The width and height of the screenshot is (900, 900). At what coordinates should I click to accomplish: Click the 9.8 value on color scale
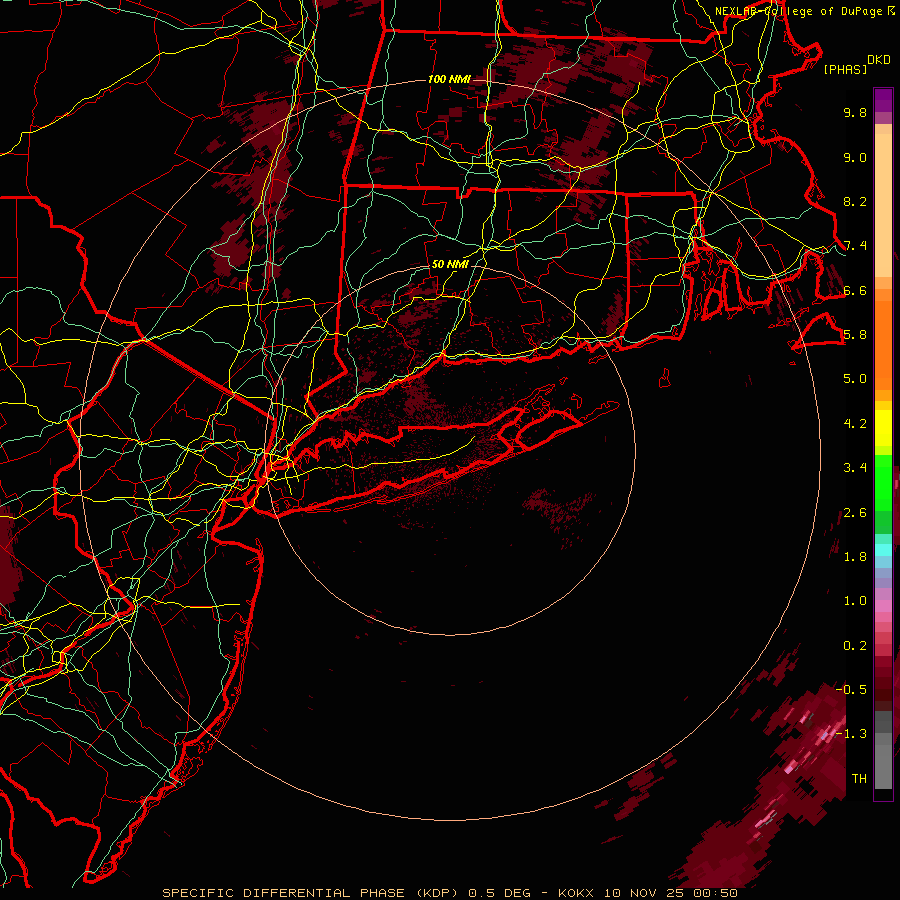pyautogui.click(x=855, y=112)
